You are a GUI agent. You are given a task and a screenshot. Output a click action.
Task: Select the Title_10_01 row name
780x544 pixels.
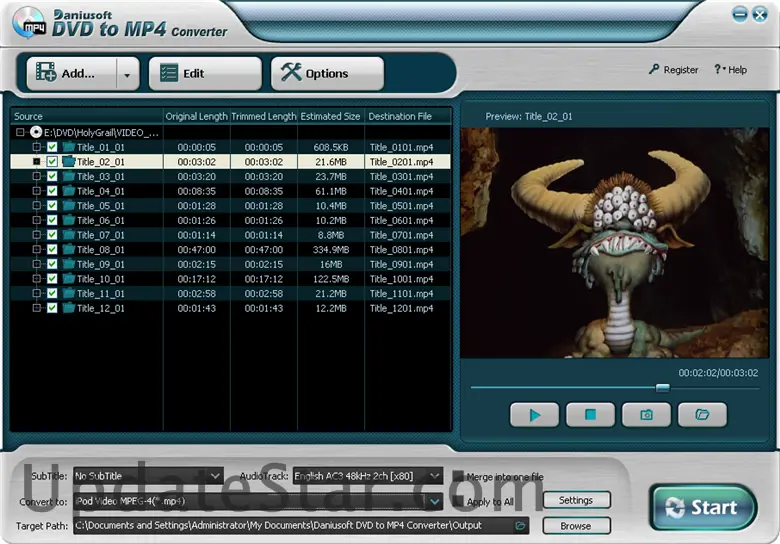(x=100, y=279)
